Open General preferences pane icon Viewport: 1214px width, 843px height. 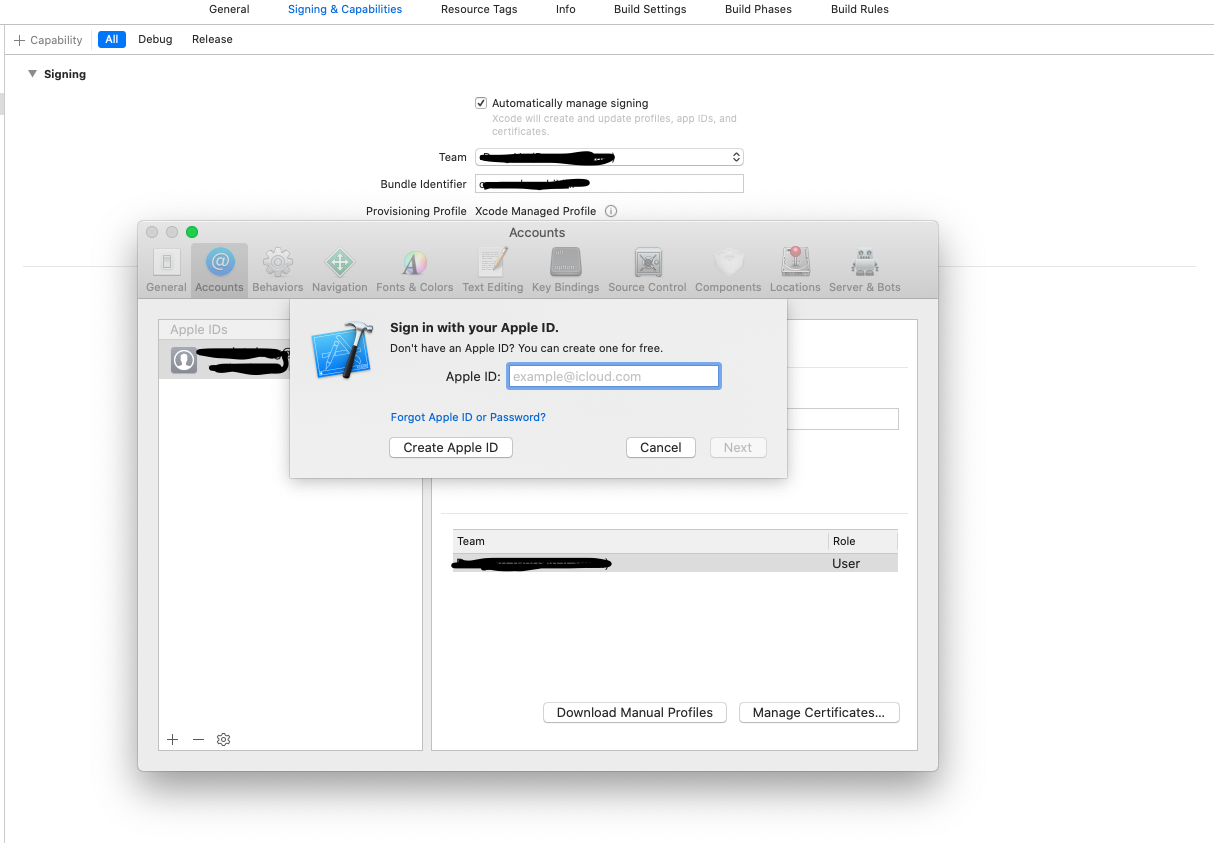click(166, 263)
